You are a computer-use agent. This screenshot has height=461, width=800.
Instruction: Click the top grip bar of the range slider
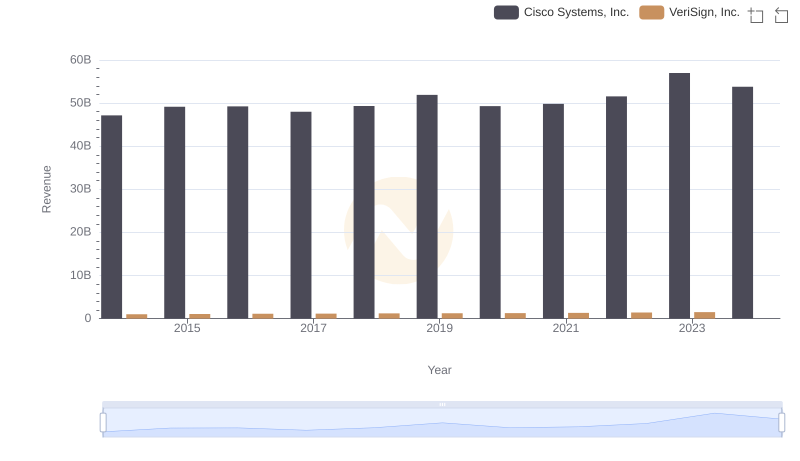442,404
